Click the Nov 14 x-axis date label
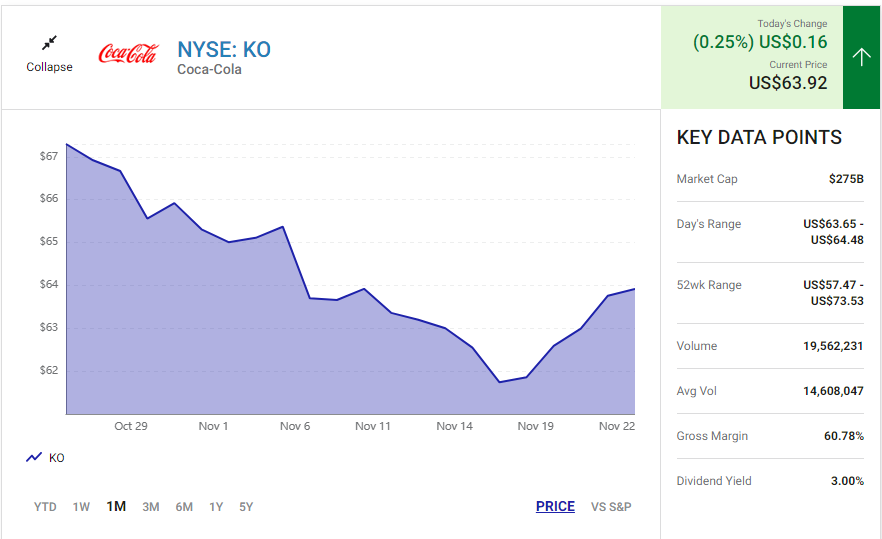 454,426
